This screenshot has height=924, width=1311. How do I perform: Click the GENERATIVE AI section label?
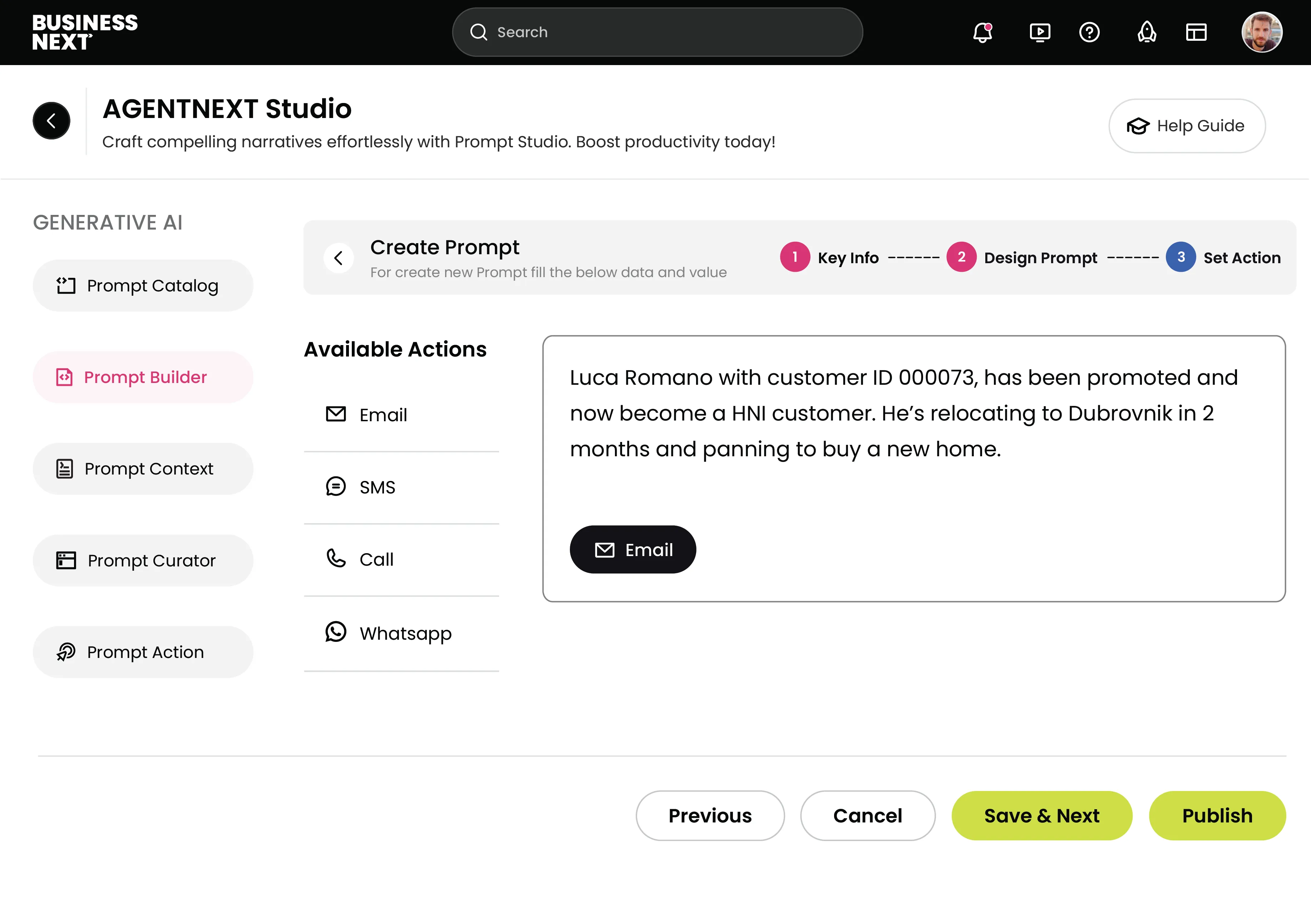(x=107, y=223)
